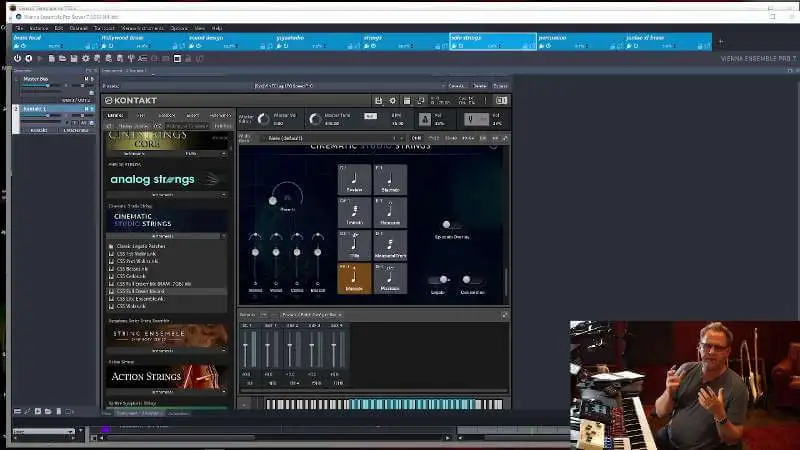Viewport: 800px width, 450px height.
Task: Select the Tremolo articulation tile
Action: coord(355,212)
